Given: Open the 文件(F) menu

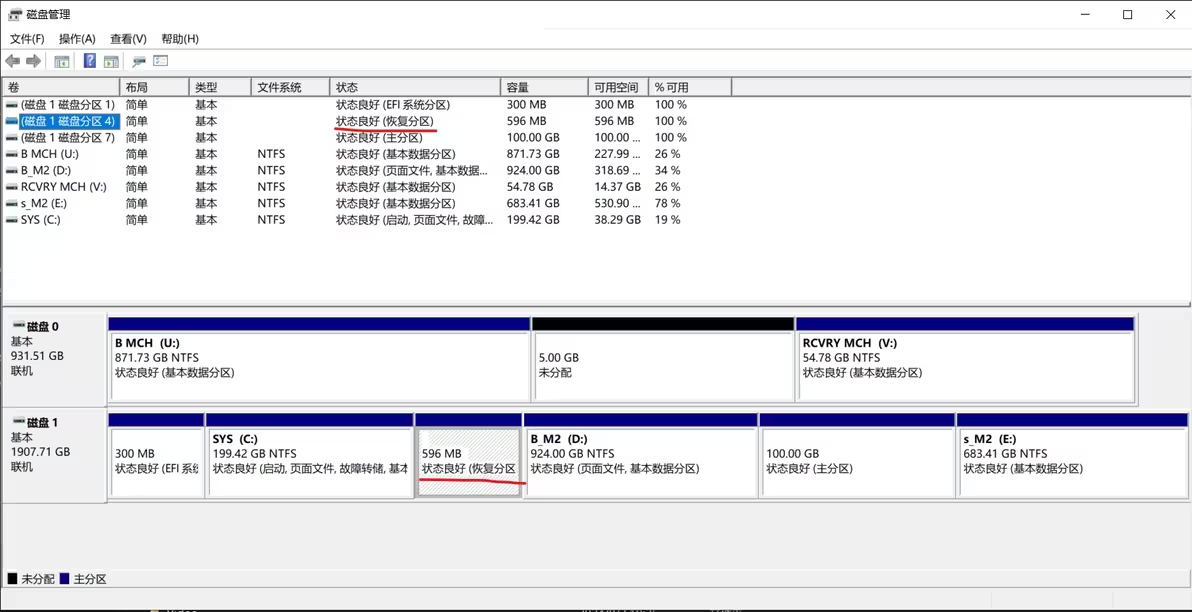Looking at the screenshot, I should click(x=27, y=38).
